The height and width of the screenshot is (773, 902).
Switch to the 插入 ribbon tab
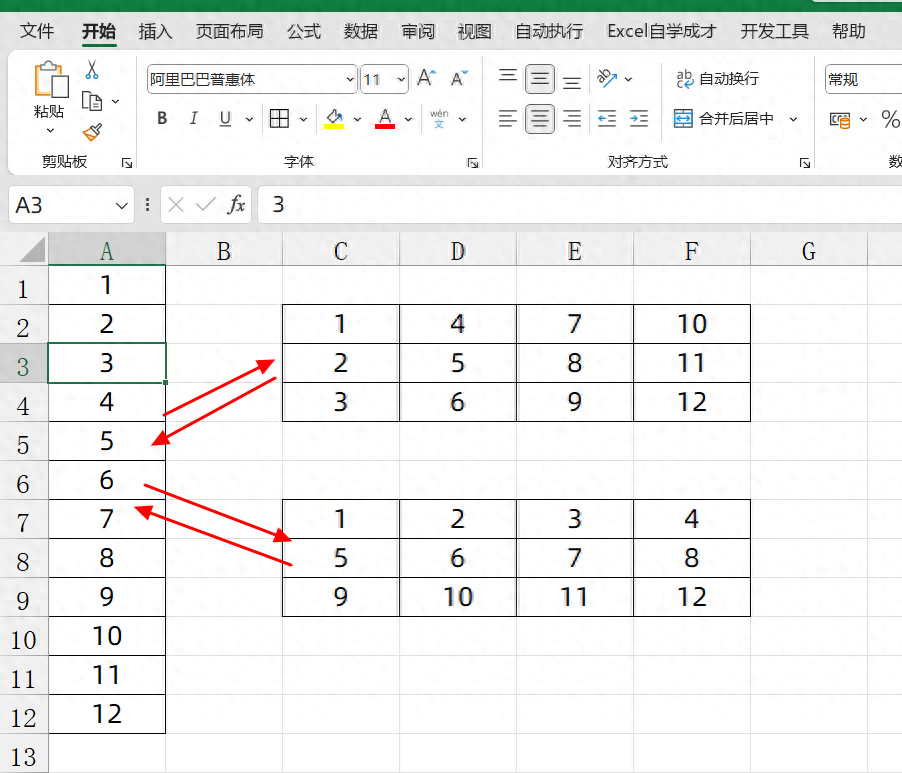[154, 31]
